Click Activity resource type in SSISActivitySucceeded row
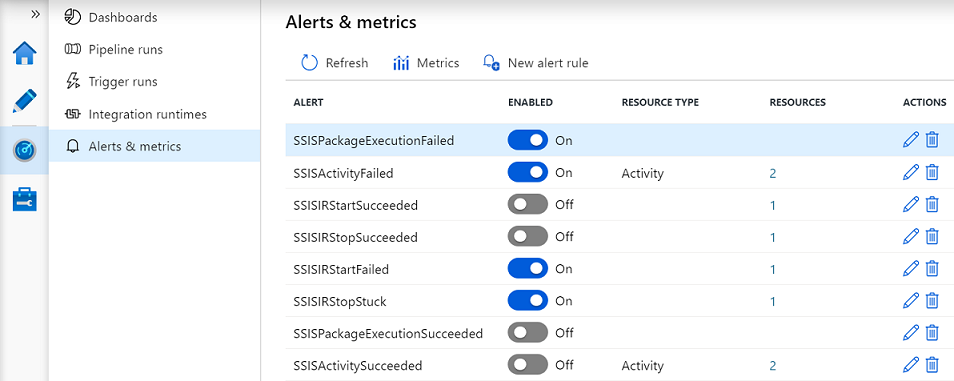This screenshot has width=954, height=381. pos(642,366)
